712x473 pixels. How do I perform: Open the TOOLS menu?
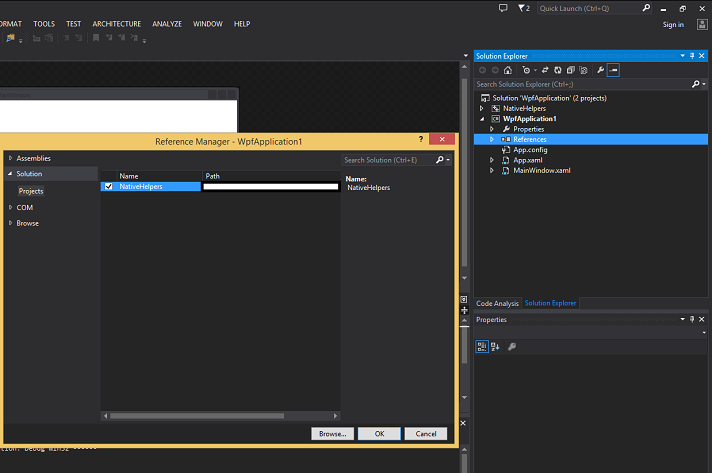point(44,24)
